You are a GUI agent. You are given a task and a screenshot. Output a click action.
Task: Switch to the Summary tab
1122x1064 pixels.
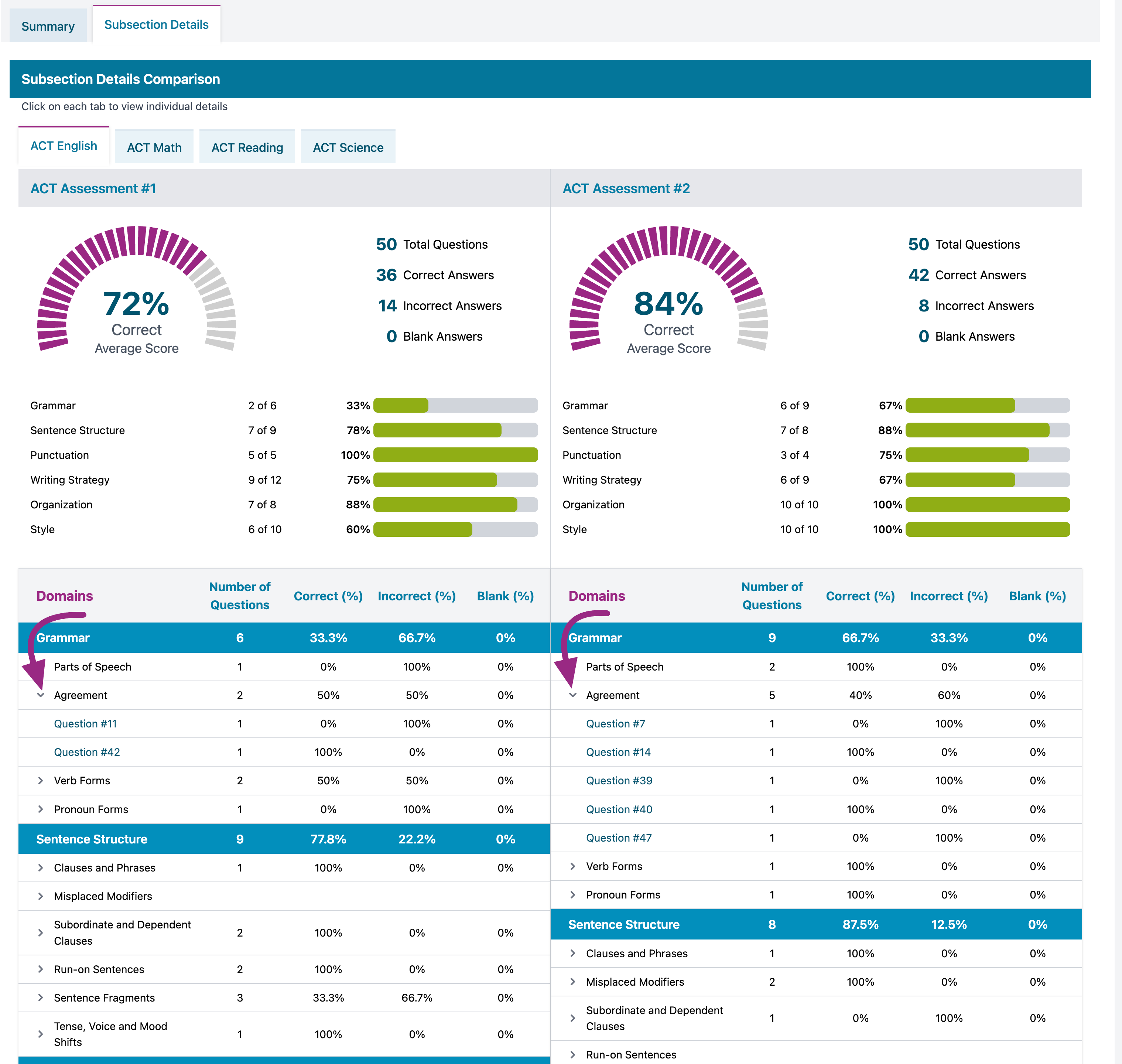(x=48, y=26)
